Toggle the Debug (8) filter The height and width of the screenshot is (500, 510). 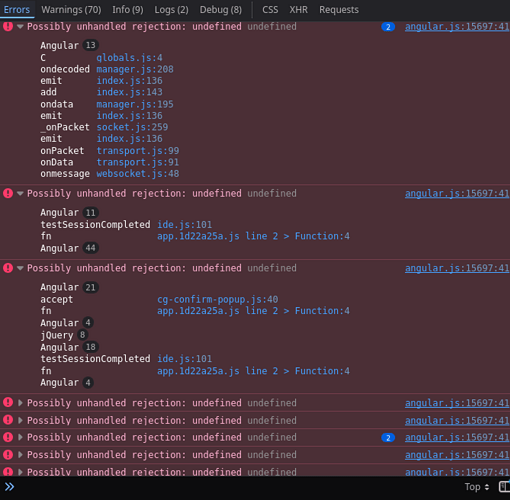pos(221,10)
